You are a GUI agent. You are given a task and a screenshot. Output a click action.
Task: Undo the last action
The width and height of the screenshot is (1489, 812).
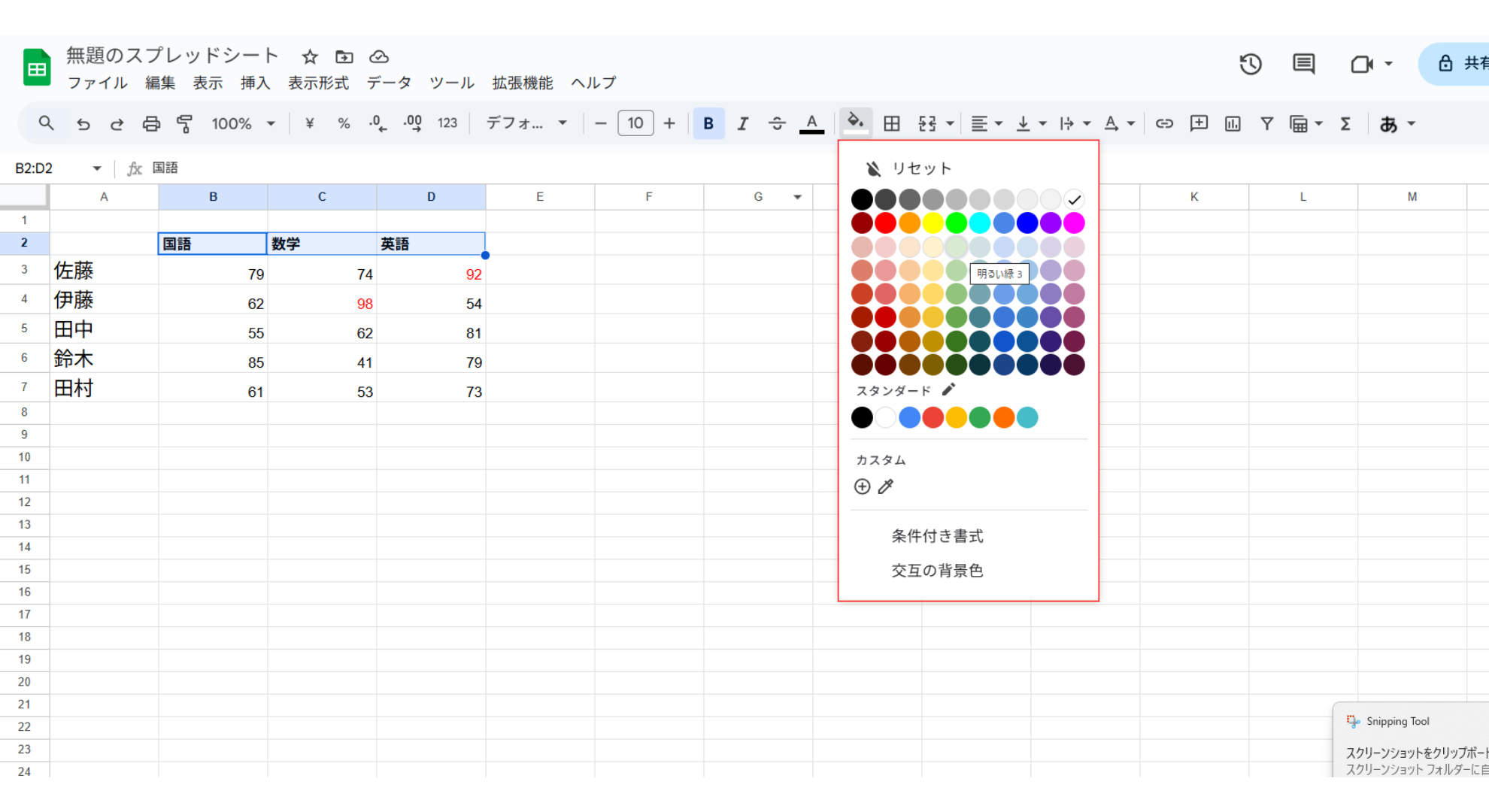83,124
